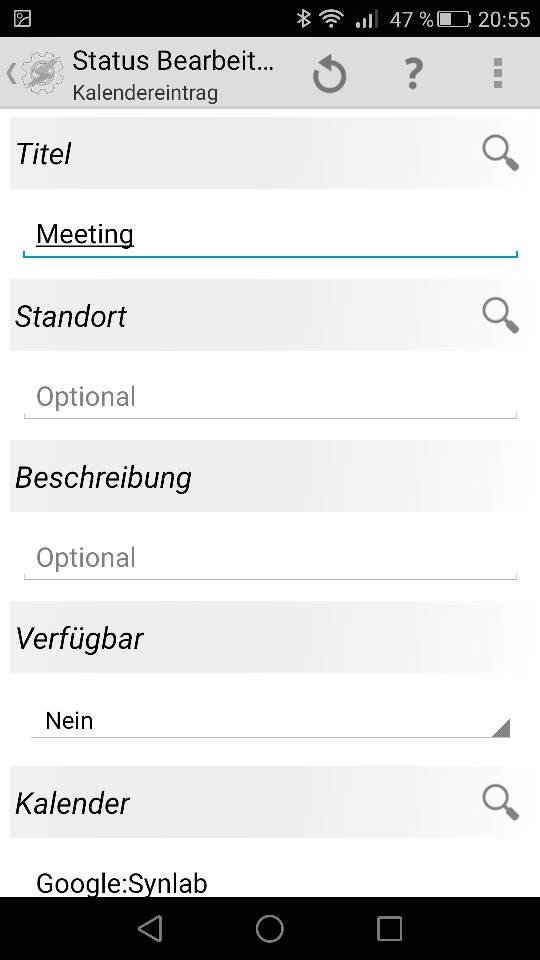Tap the Kalendereintrag subtitle text
Image resolution: width=540 pixels, height=960 pixels.
145,93
